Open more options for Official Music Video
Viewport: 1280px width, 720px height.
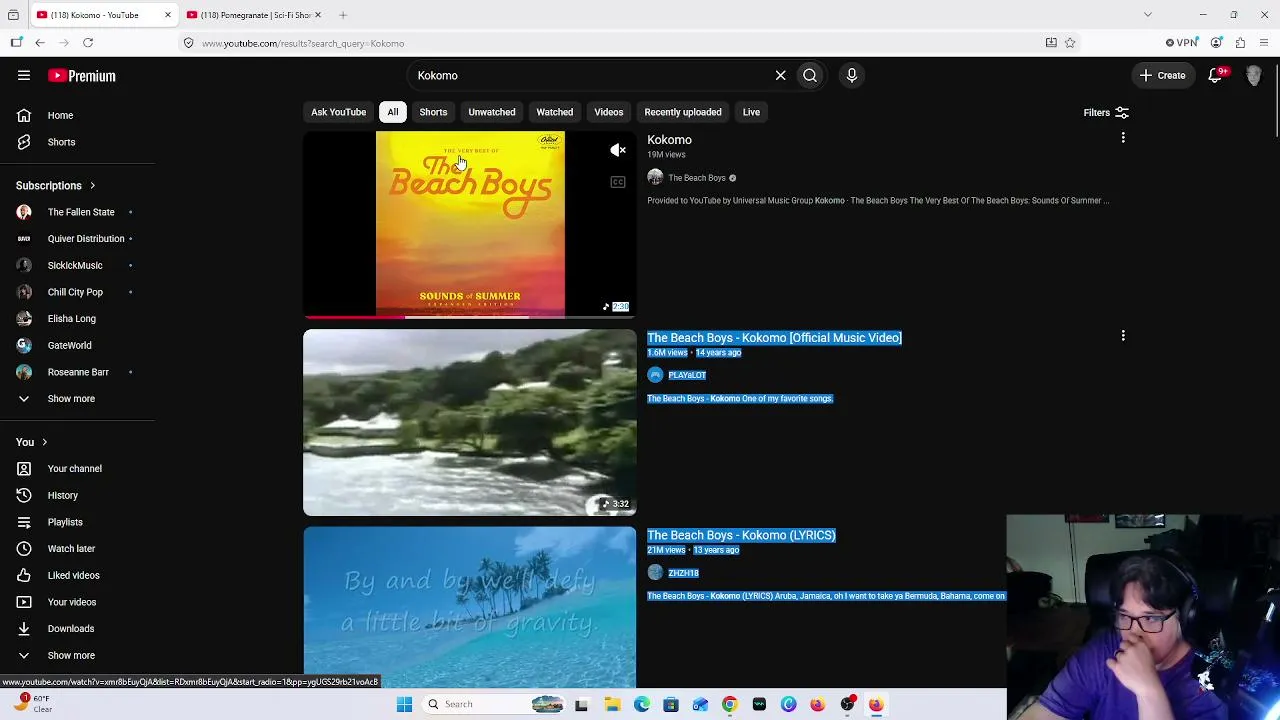1123,336
